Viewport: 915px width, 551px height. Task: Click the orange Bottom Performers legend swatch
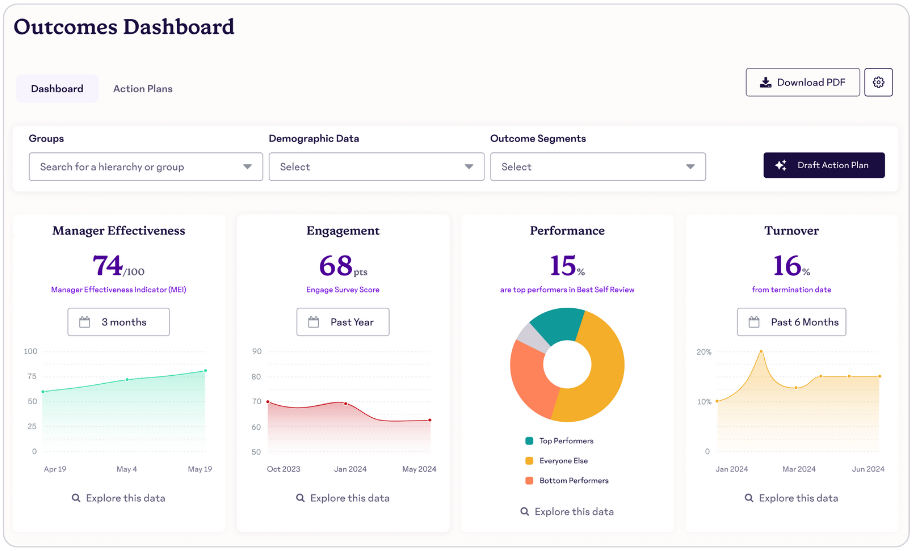(529, 480)
